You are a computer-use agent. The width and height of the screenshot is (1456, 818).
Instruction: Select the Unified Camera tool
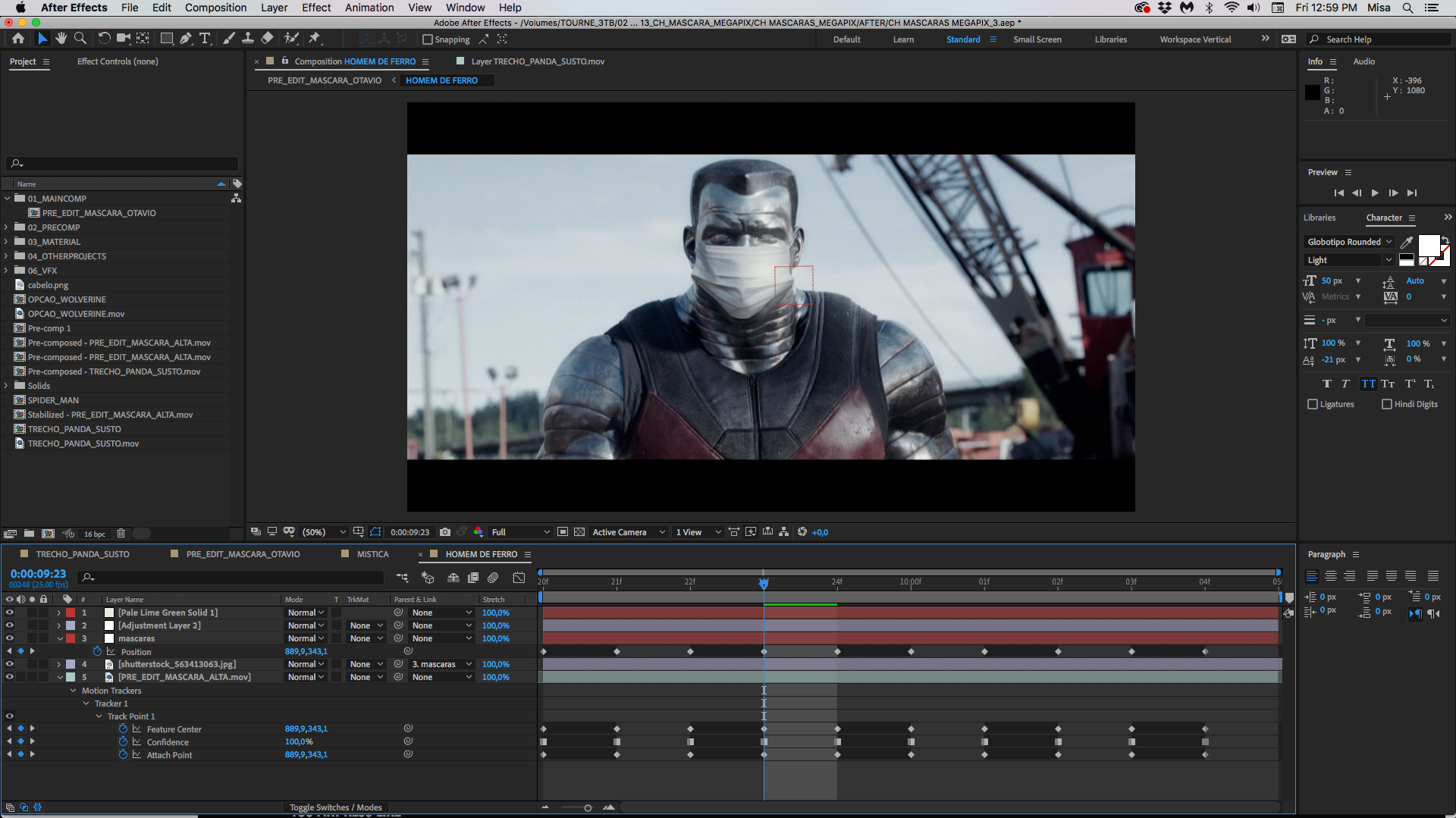pos(123,39)
